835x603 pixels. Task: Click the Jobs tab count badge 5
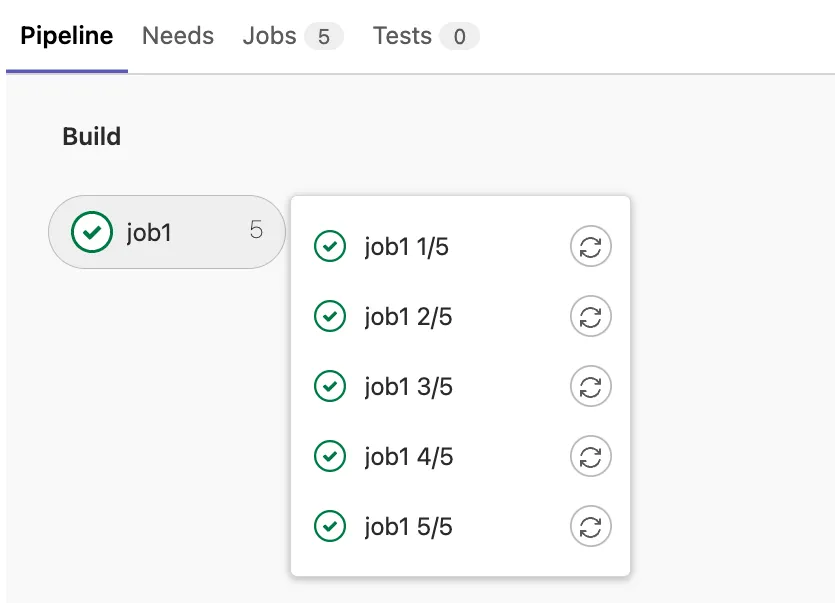point(324,37)
